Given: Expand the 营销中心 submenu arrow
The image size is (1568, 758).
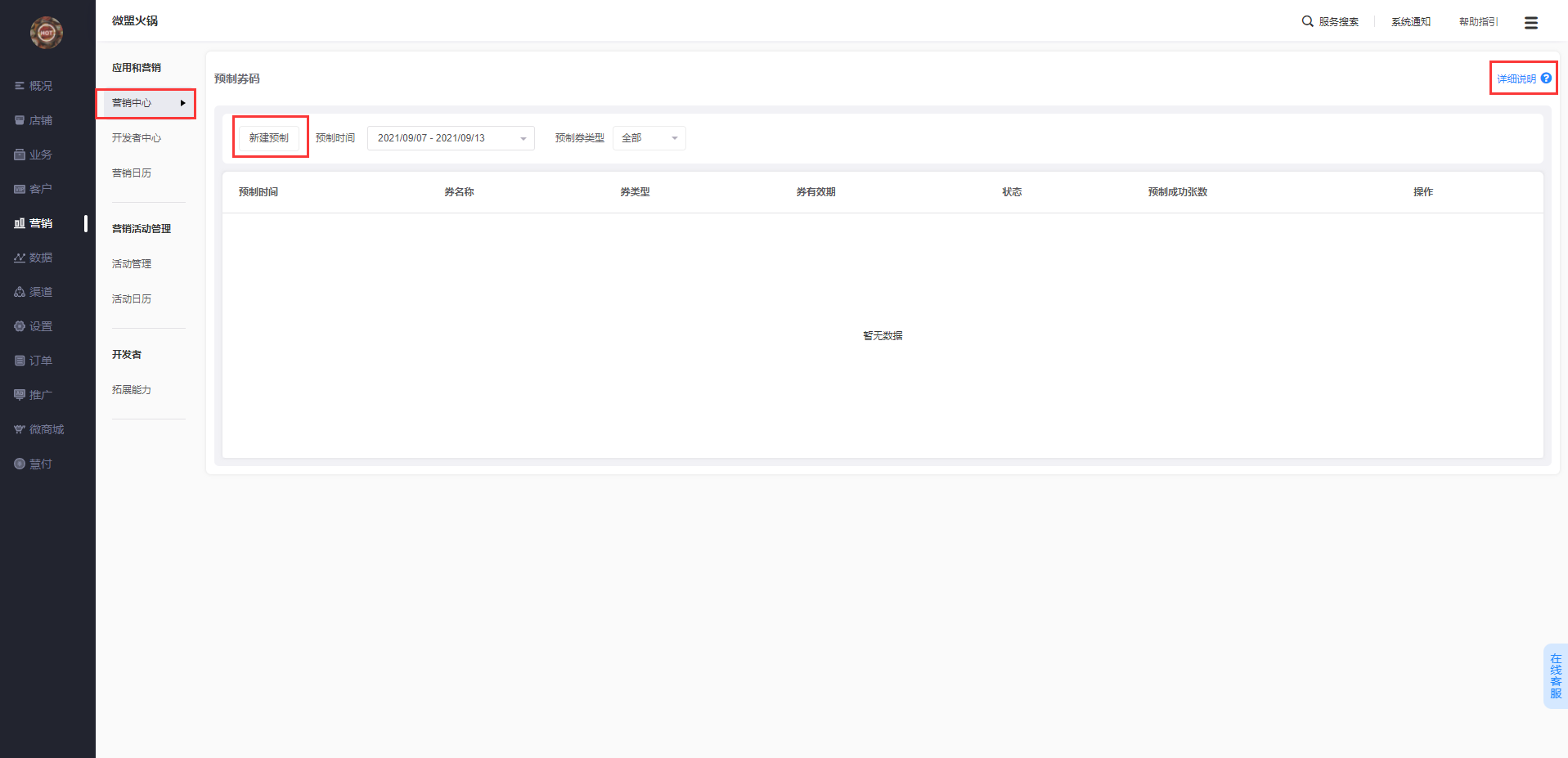Looking at the screenshot, I should click(183, 103).
